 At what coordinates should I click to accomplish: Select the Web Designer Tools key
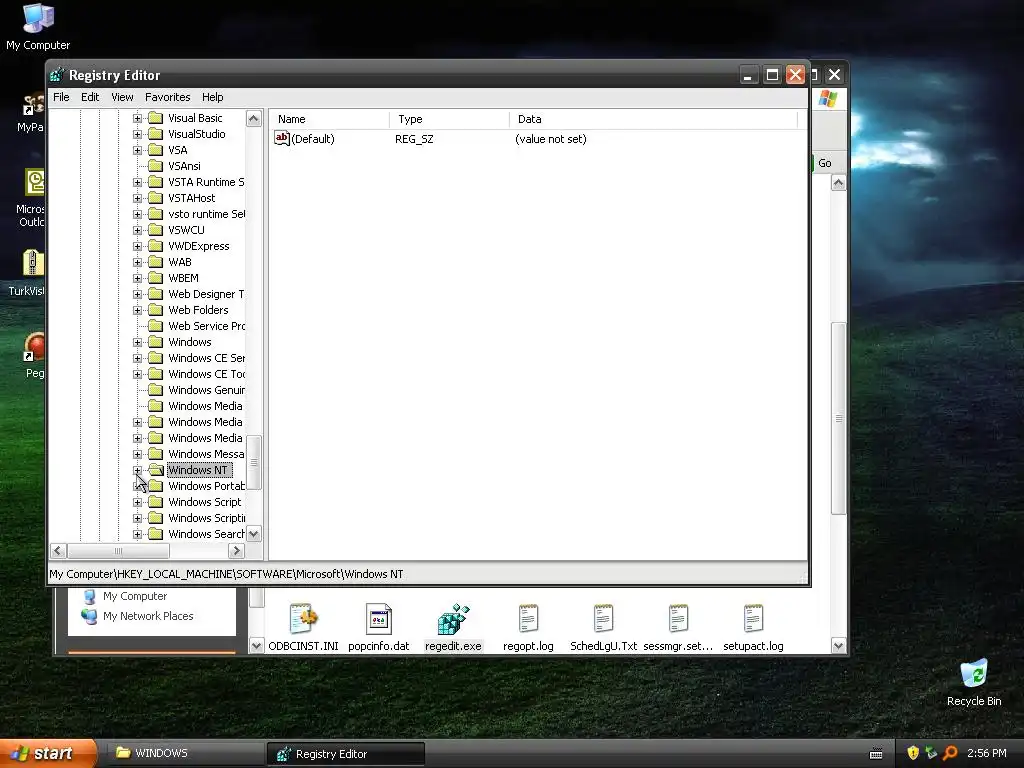(x=206, y=294)
